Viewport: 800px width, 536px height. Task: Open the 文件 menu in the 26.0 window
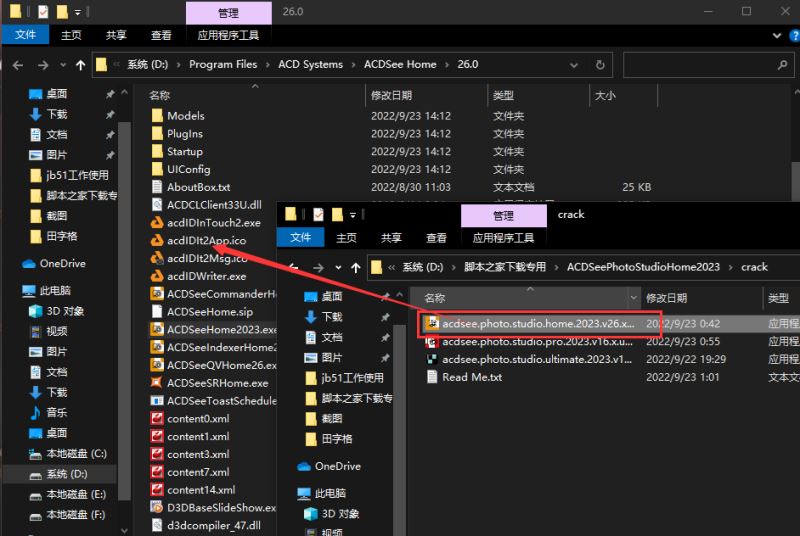point(25,35)
